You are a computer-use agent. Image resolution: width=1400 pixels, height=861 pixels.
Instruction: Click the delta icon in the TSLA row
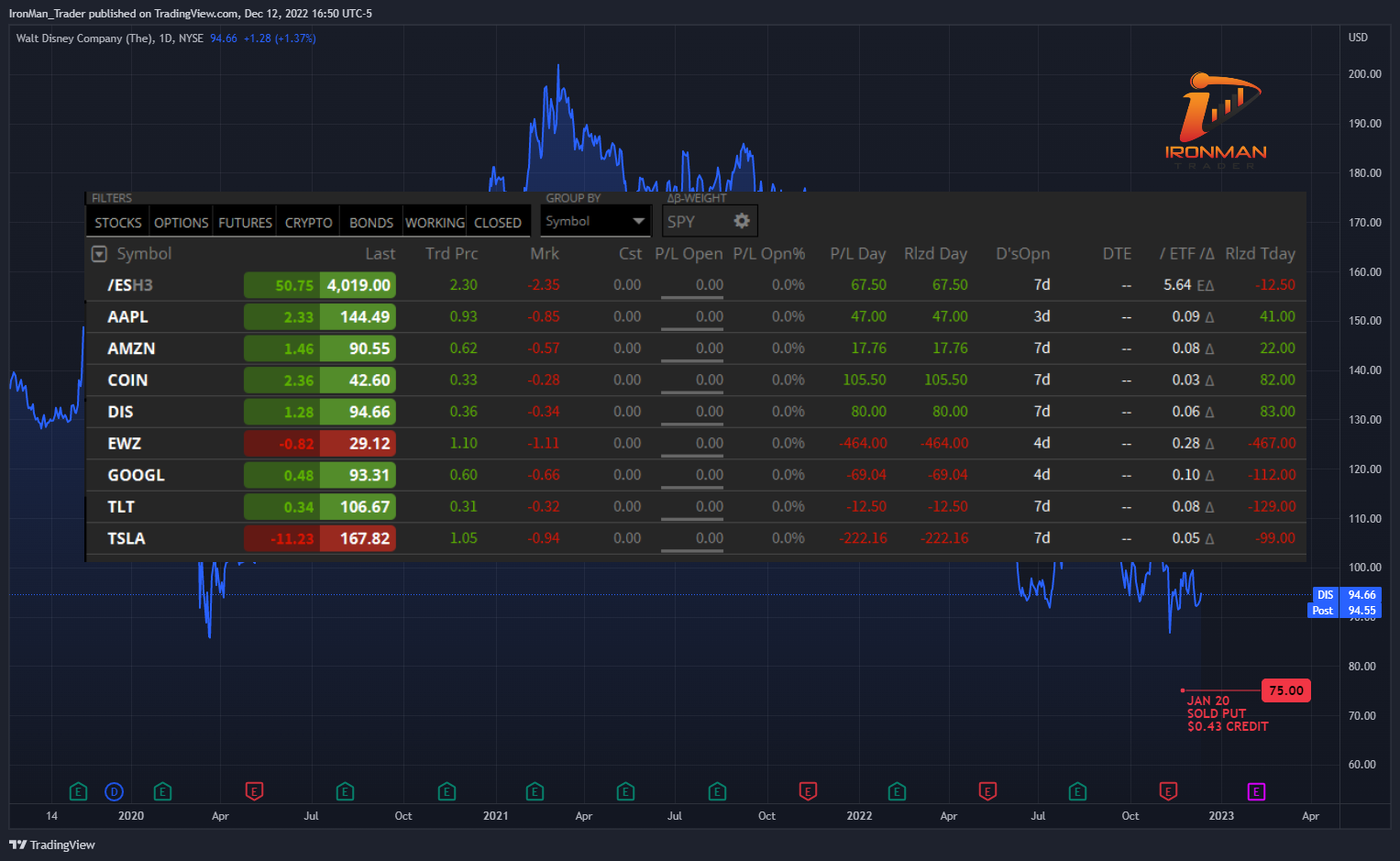[1209, 539]
